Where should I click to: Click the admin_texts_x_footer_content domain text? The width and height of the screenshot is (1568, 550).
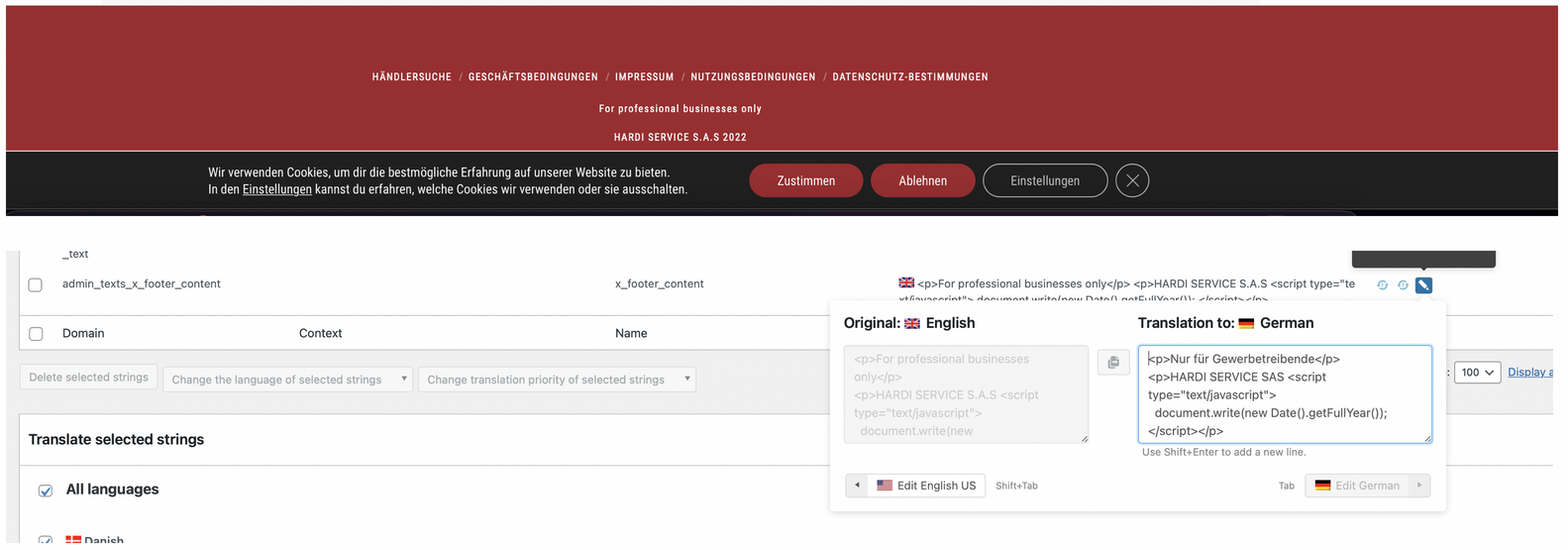coord(142,284)
